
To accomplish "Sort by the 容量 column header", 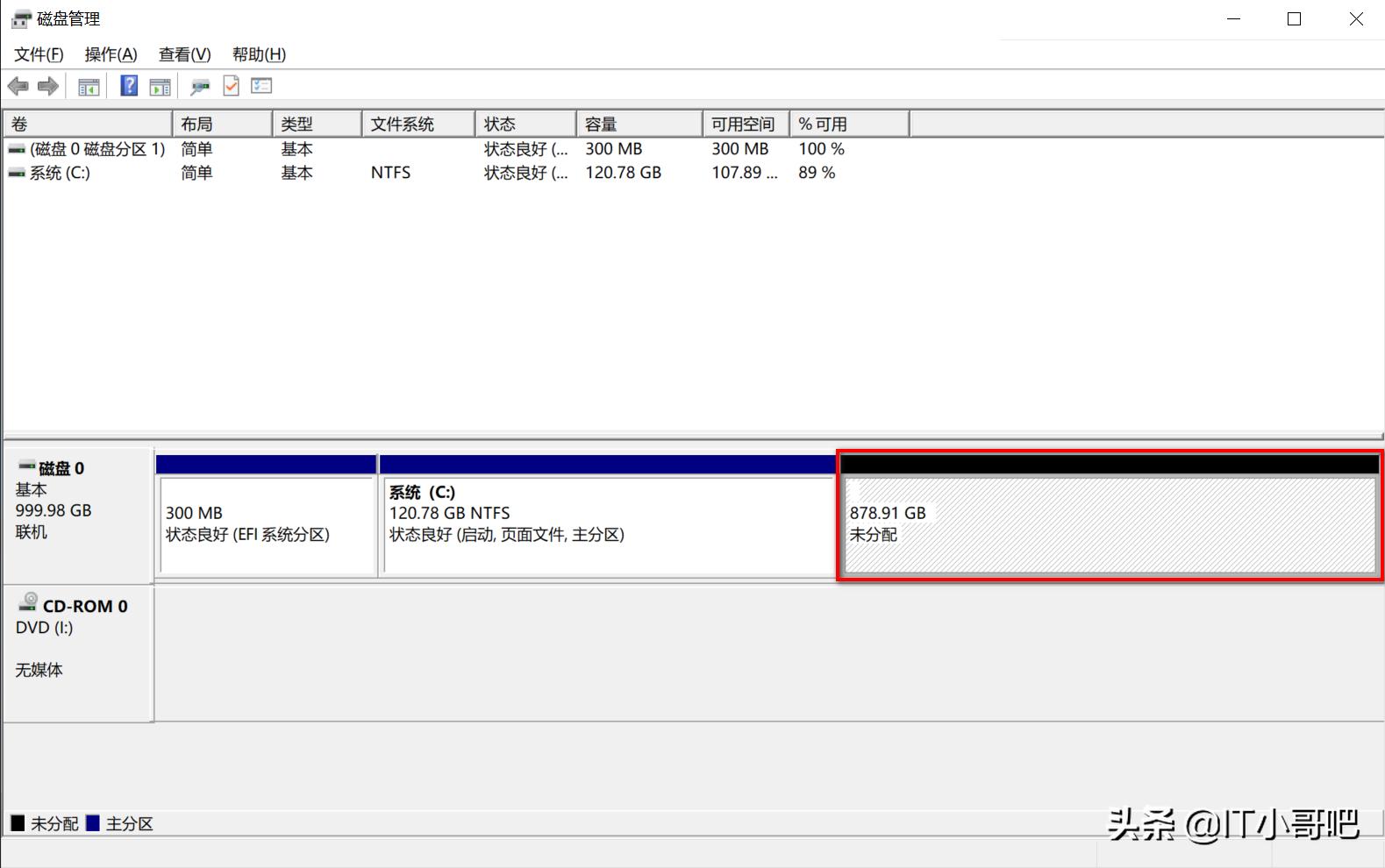I will tap(639, 124).
